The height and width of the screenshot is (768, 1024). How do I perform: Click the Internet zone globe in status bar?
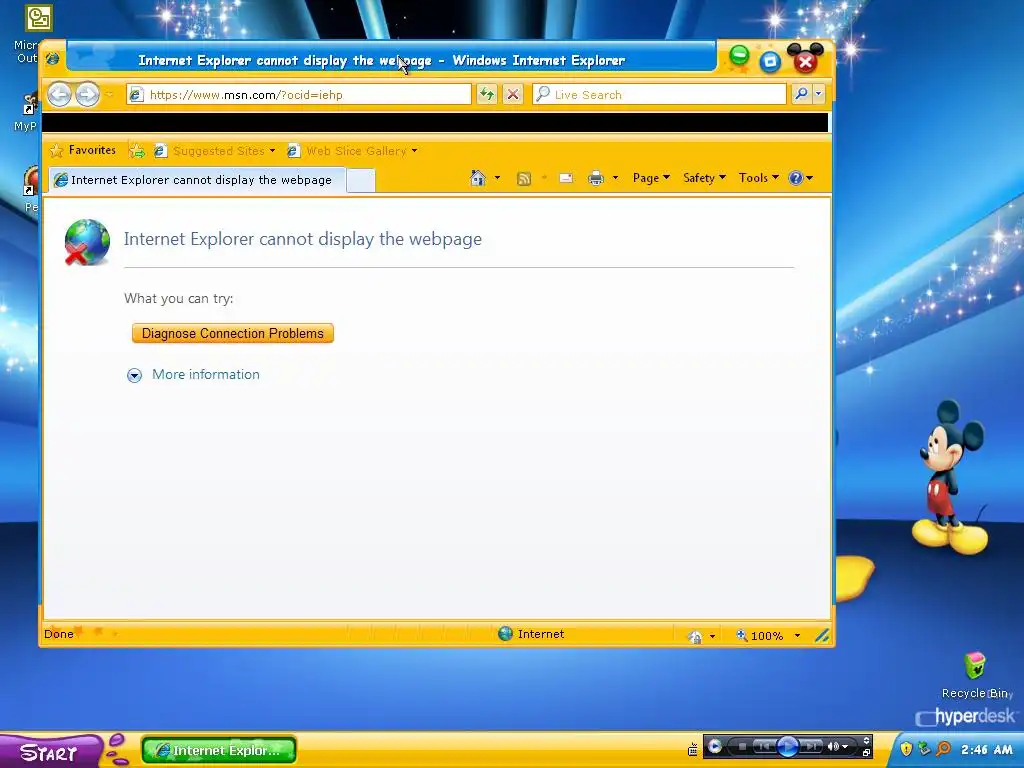coord(505,633)
